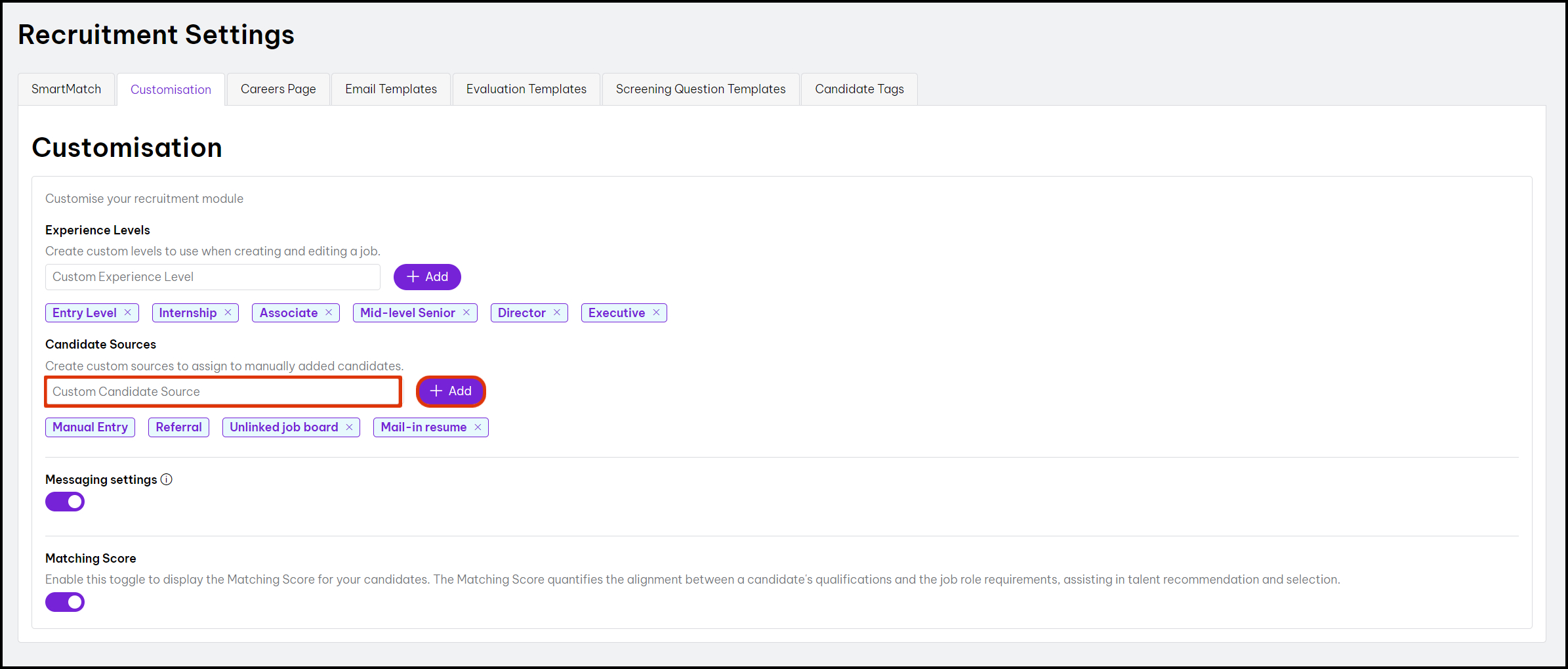Remove the Entry Level experience tag
This screenshot has width=1568, height=669.
pos(128,313)
